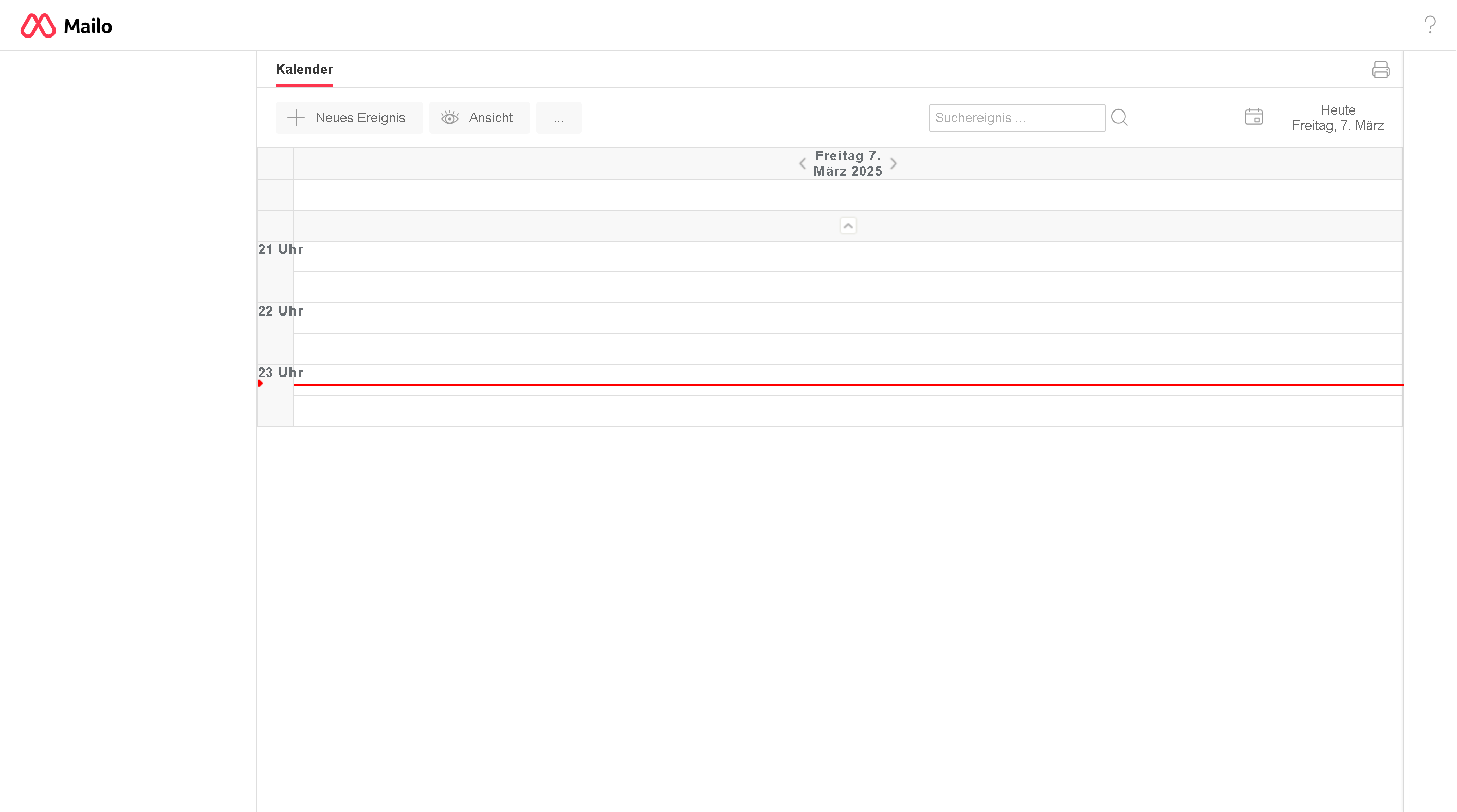The height and width of the screenshot is (812, 1457).
Task: Expand earlier hours with the up-chevron button
Action: pyautogui.click(x=848, y=226)
